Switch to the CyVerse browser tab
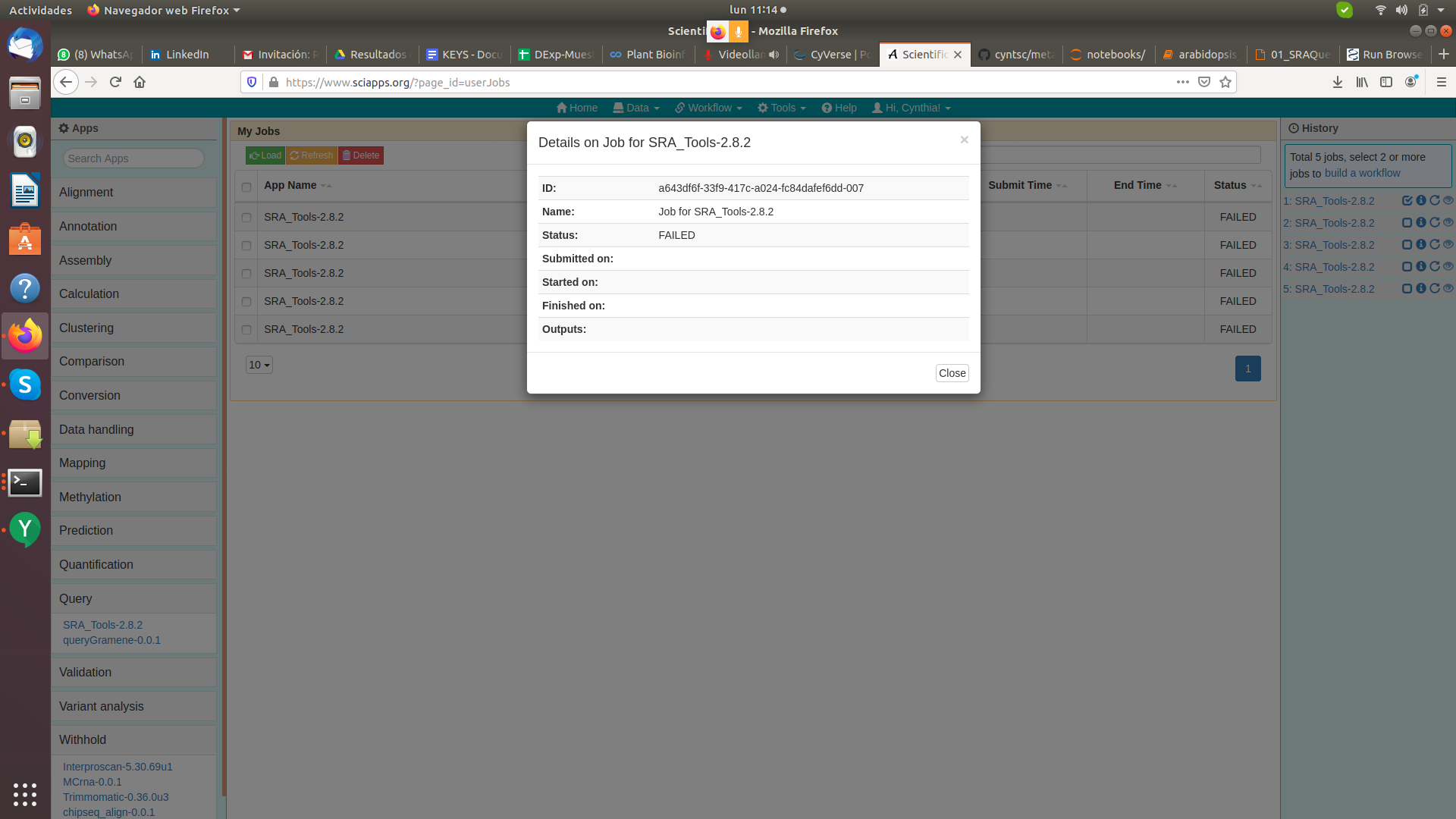This screenshot has width=1456, height=819. coord(833,55)
